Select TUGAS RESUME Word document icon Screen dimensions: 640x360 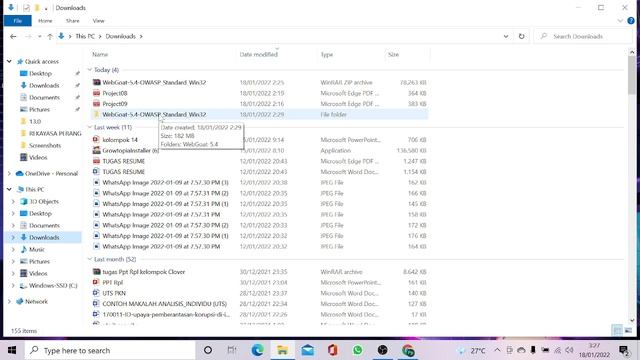coord(96,172)
